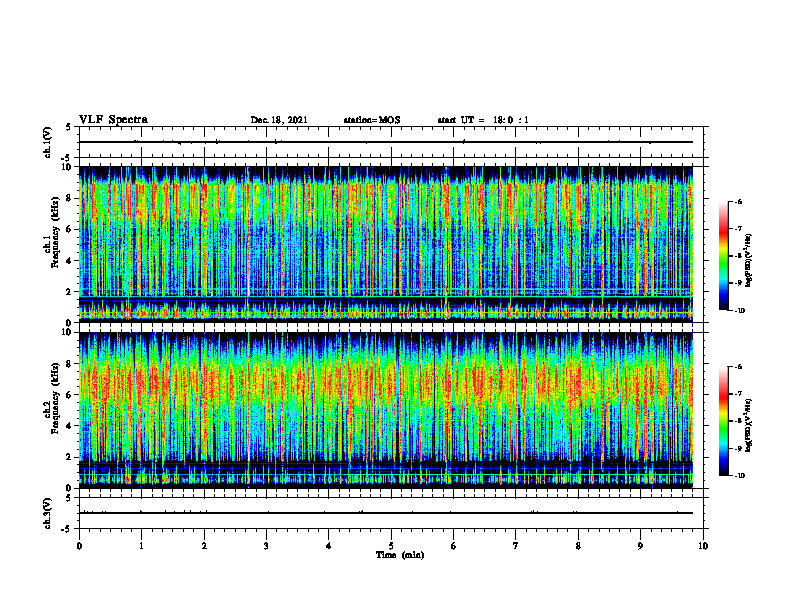792x612 pixels.
Task: Click the ch.2 color bar PSD unit label
Action: coord(749,425)
